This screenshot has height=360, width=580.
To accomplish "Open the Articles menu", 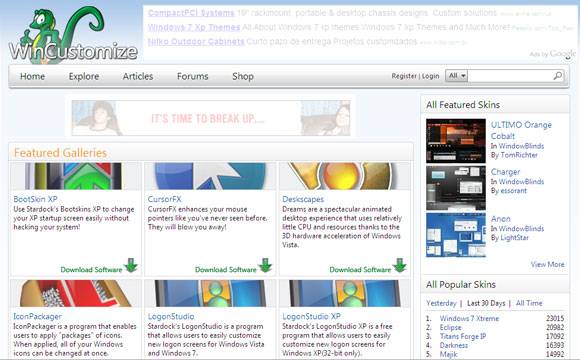I will point(138,76).
